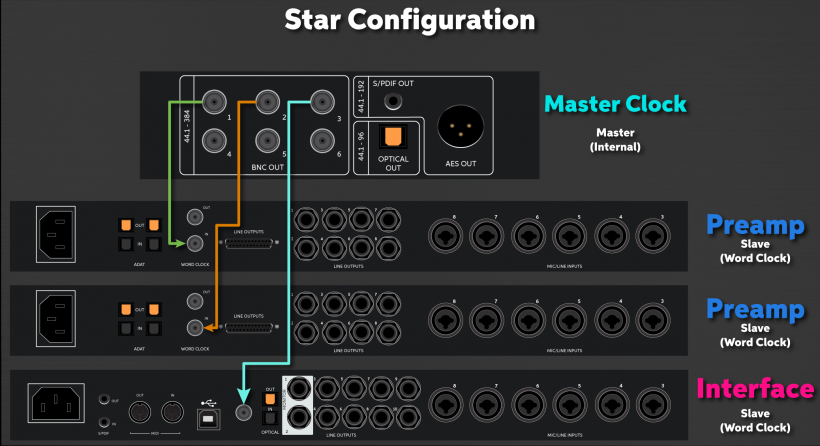Click first preamp's Word Clock IN connector

[x=195, y=243]
